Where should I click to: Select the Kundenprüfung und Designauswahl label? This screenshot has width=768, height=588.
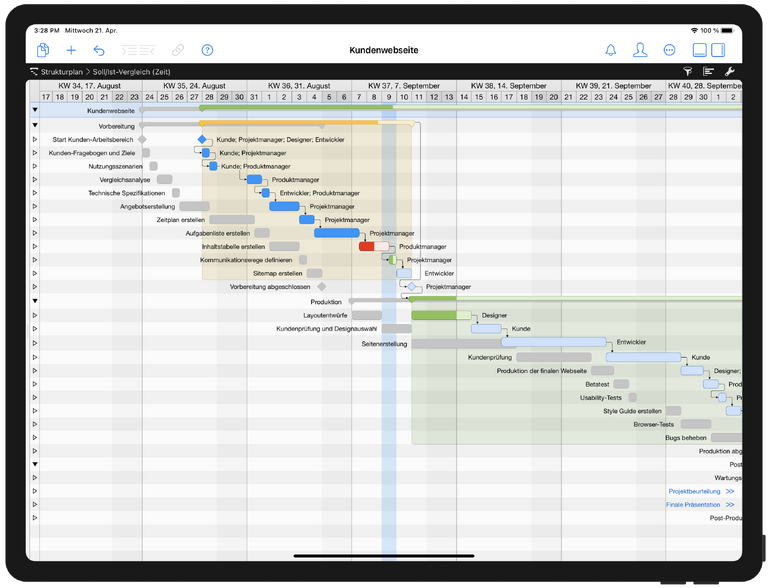click(x=327, y=329)
